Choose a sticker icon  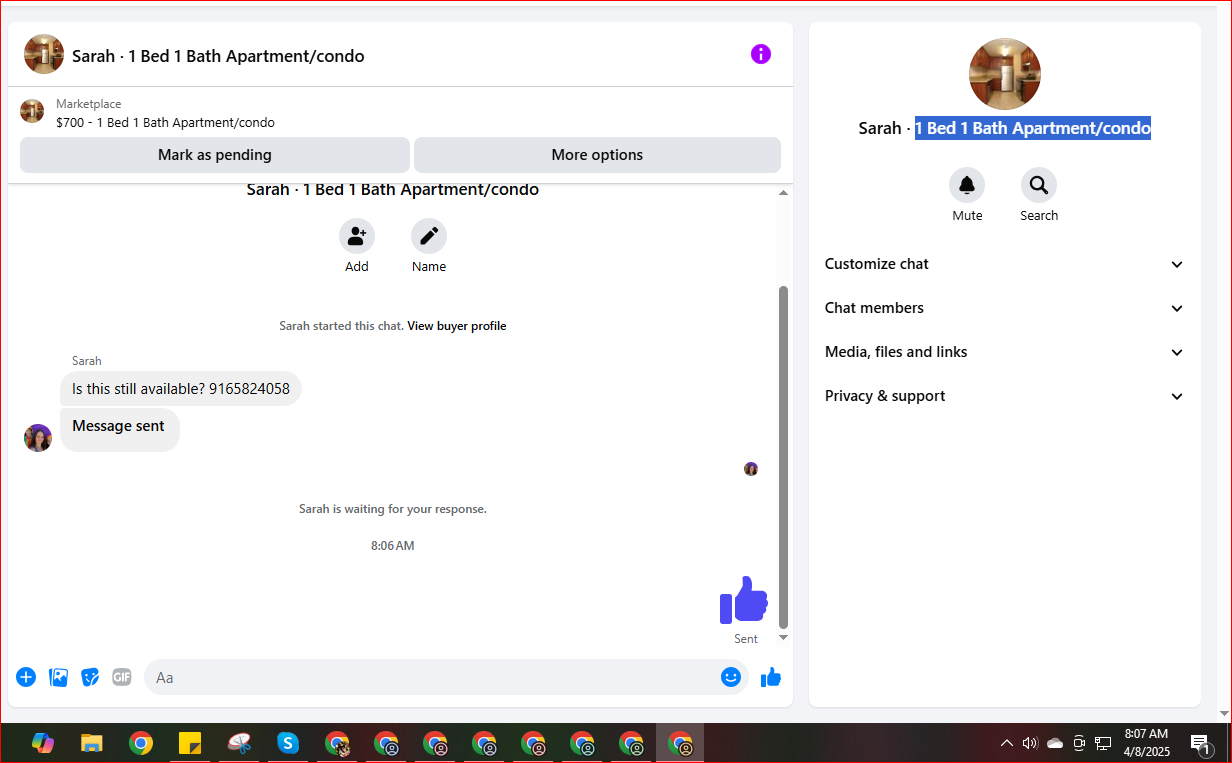[90, 677]
